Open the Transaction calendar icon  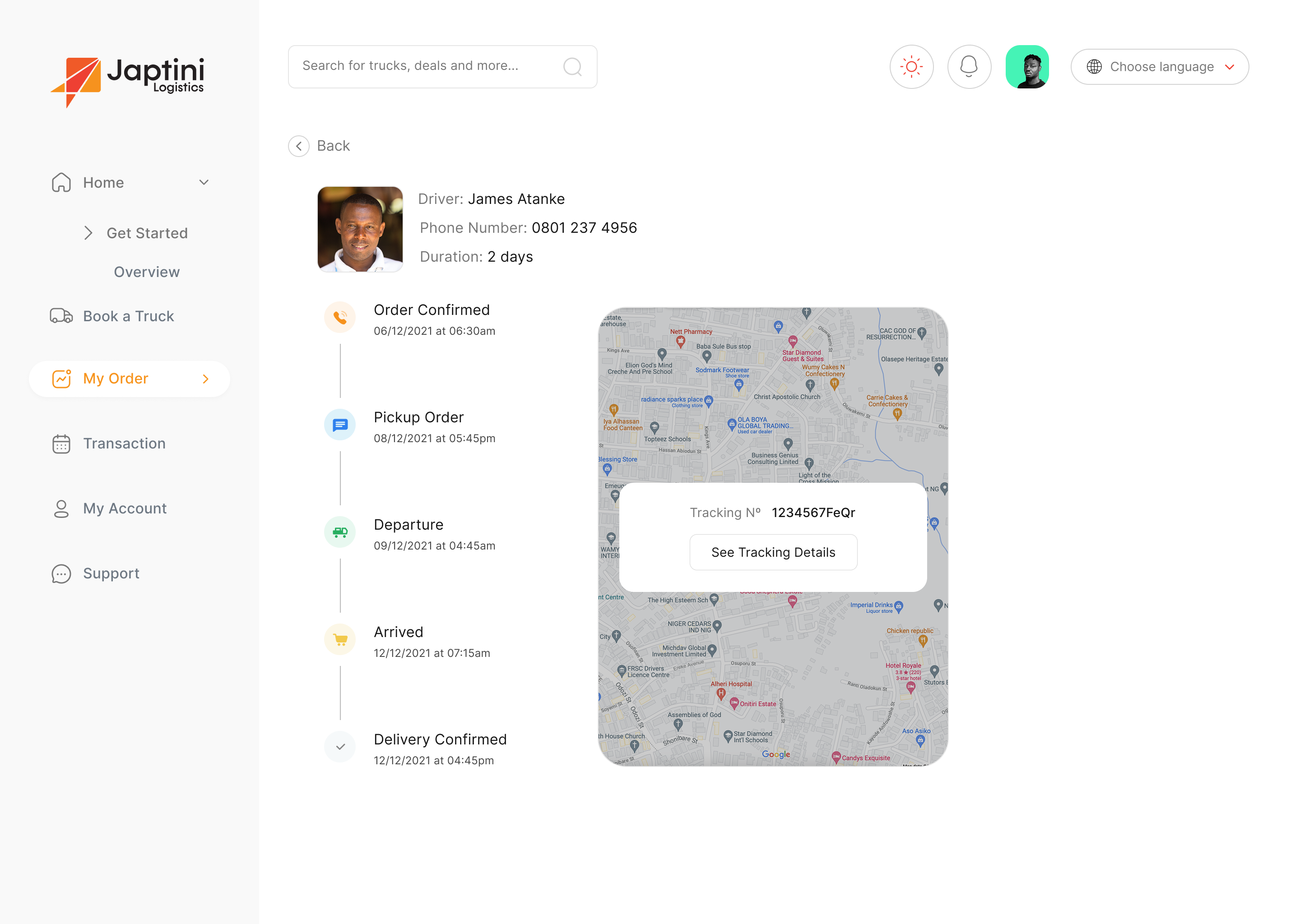[x=61, y=443]
